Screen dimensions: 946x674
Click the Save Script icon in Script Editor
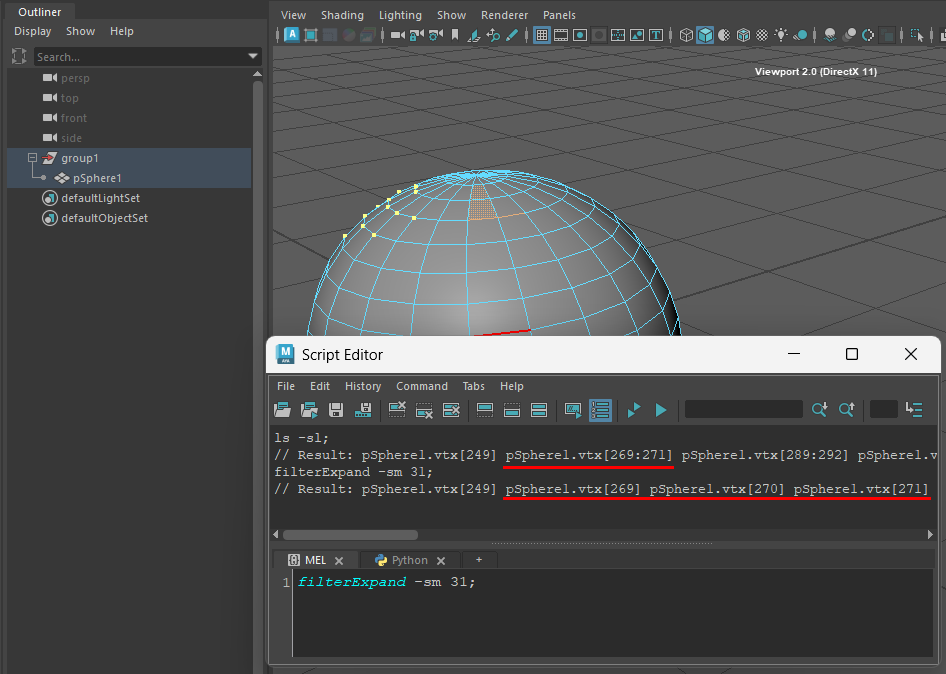pos(337,410)
